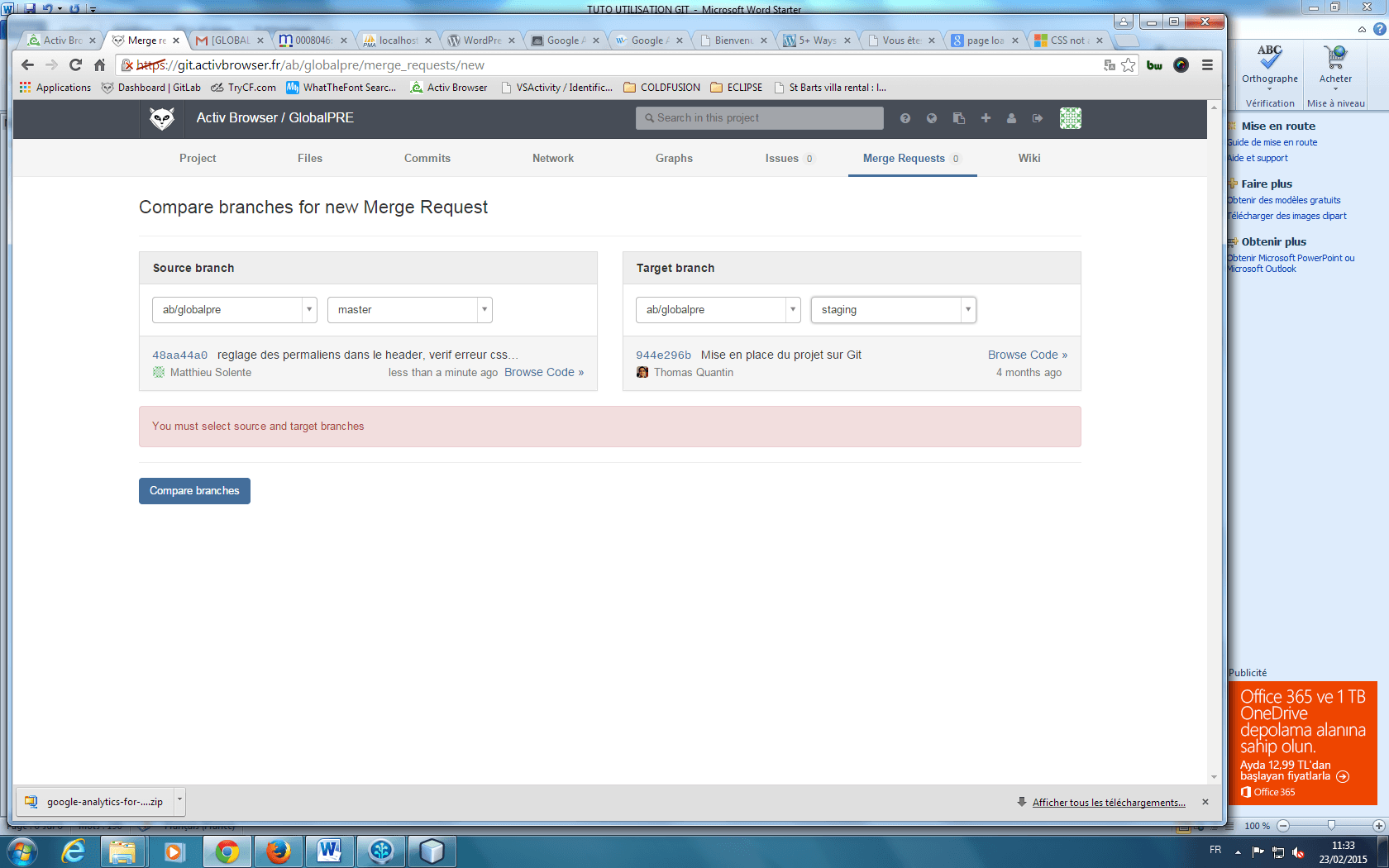
Task: Click the plus new project icon
Action: pyautogui.click(x=986, y=118)
